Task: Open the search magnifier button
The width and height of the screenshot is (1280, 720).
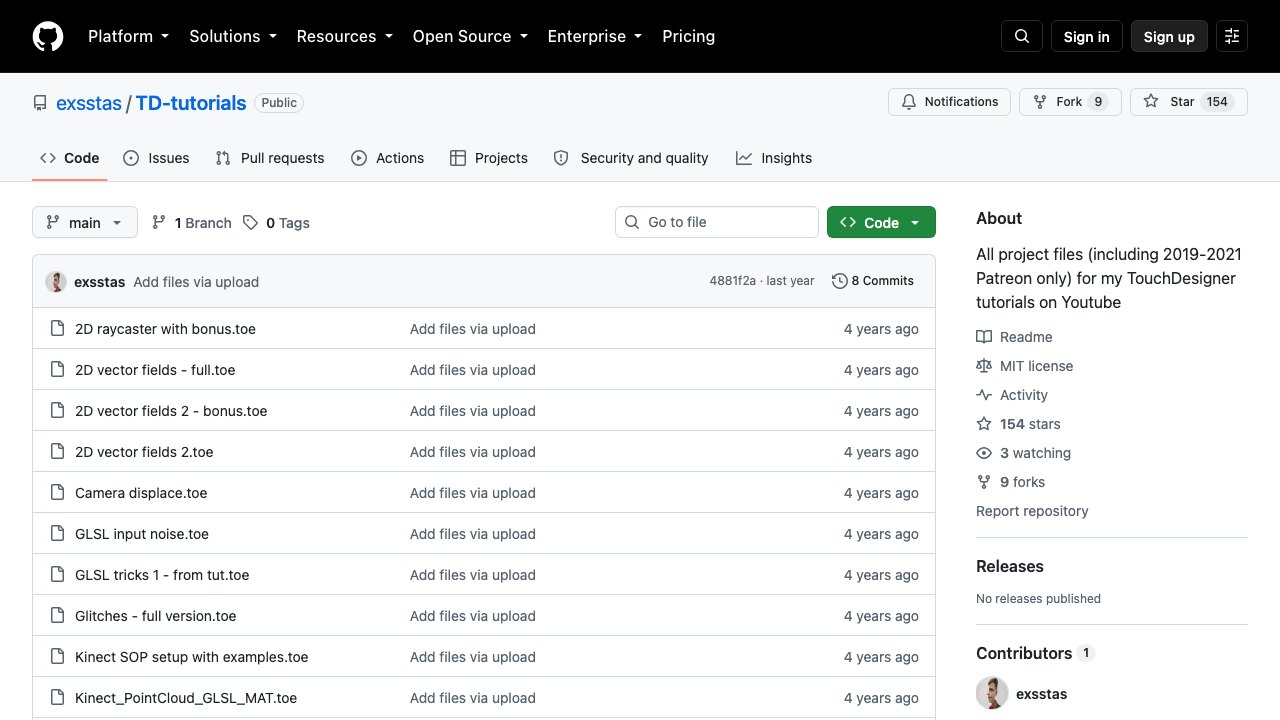Action: coord(1022,36)
